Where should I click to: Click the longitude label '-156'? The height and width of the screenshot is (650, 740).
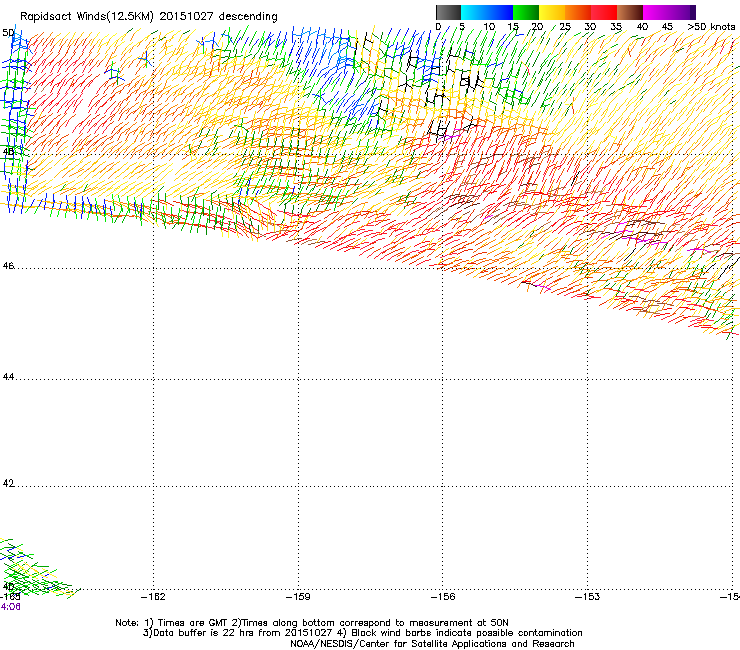point(443,597)
